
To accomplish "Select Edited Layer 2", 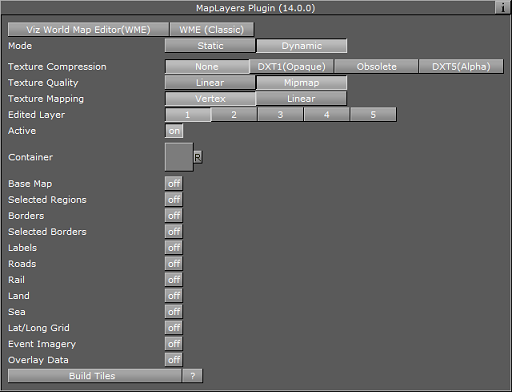I will 234,115.
